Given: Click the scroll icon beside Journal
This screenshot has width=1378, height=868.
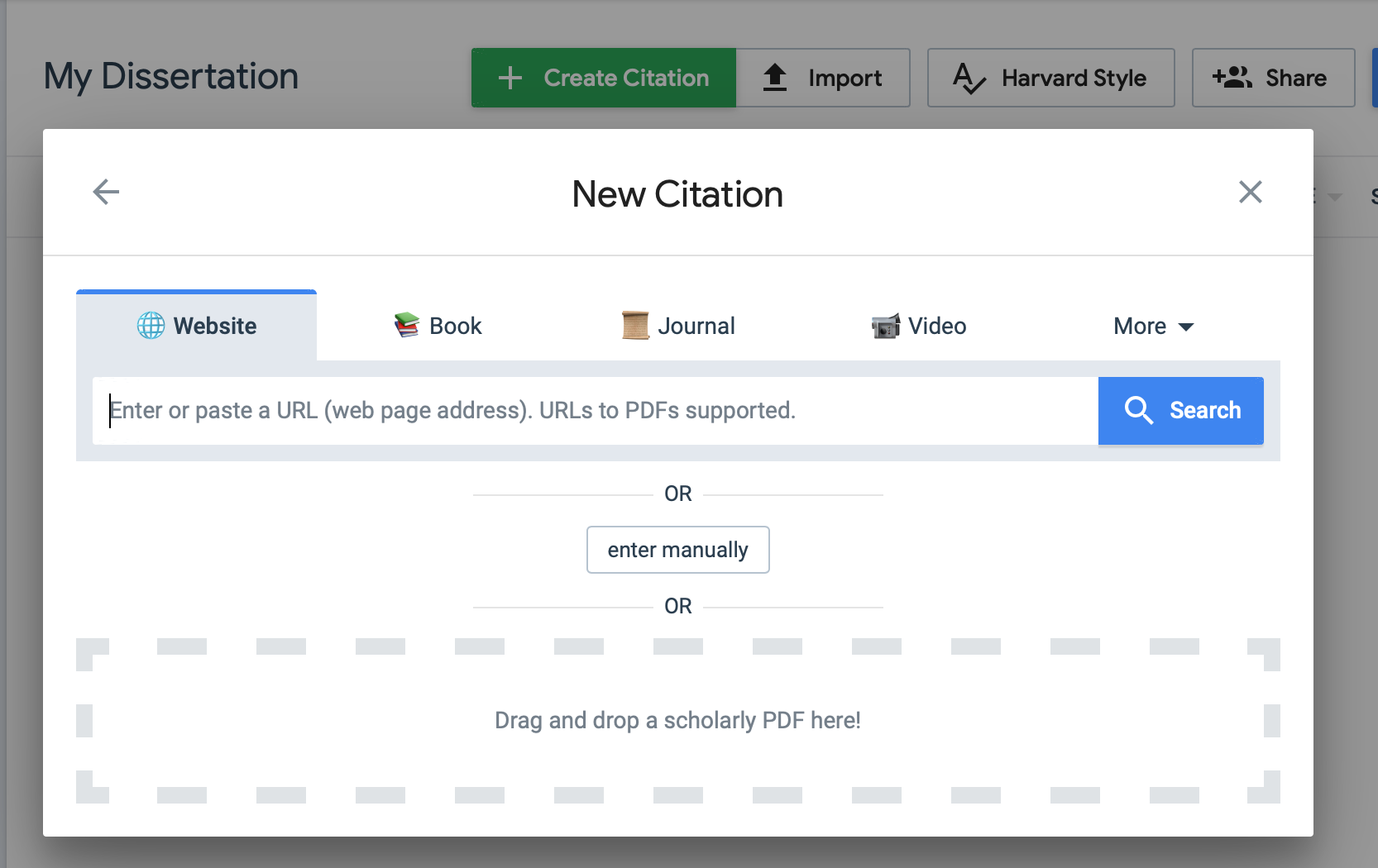Looking at the screenshot, I should pyautogui.click(x=635, y=326).
